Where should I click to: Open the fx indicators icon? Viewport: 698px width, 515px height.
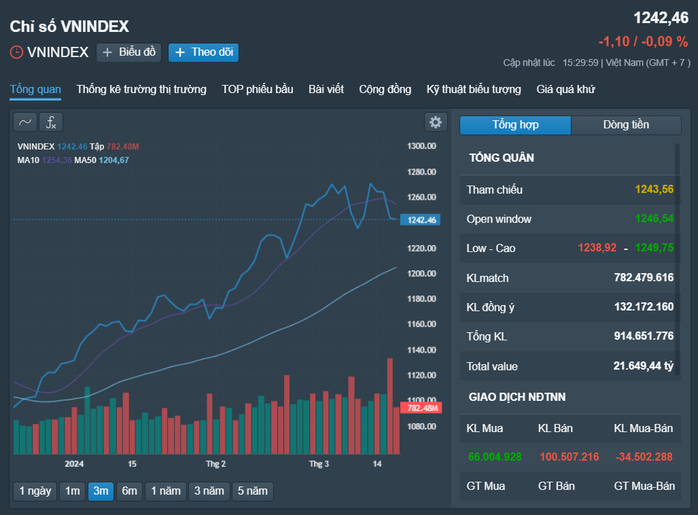[x=51, y=122]
